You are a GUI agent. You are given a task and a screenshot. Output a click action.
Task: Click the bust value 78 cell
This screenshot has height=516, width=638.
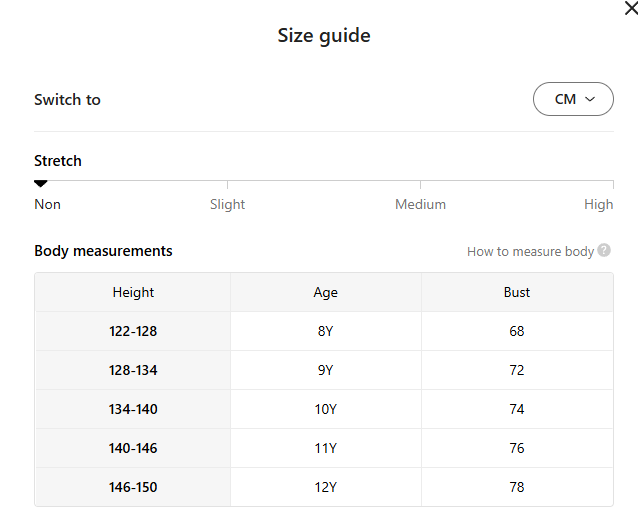[516, 487]
